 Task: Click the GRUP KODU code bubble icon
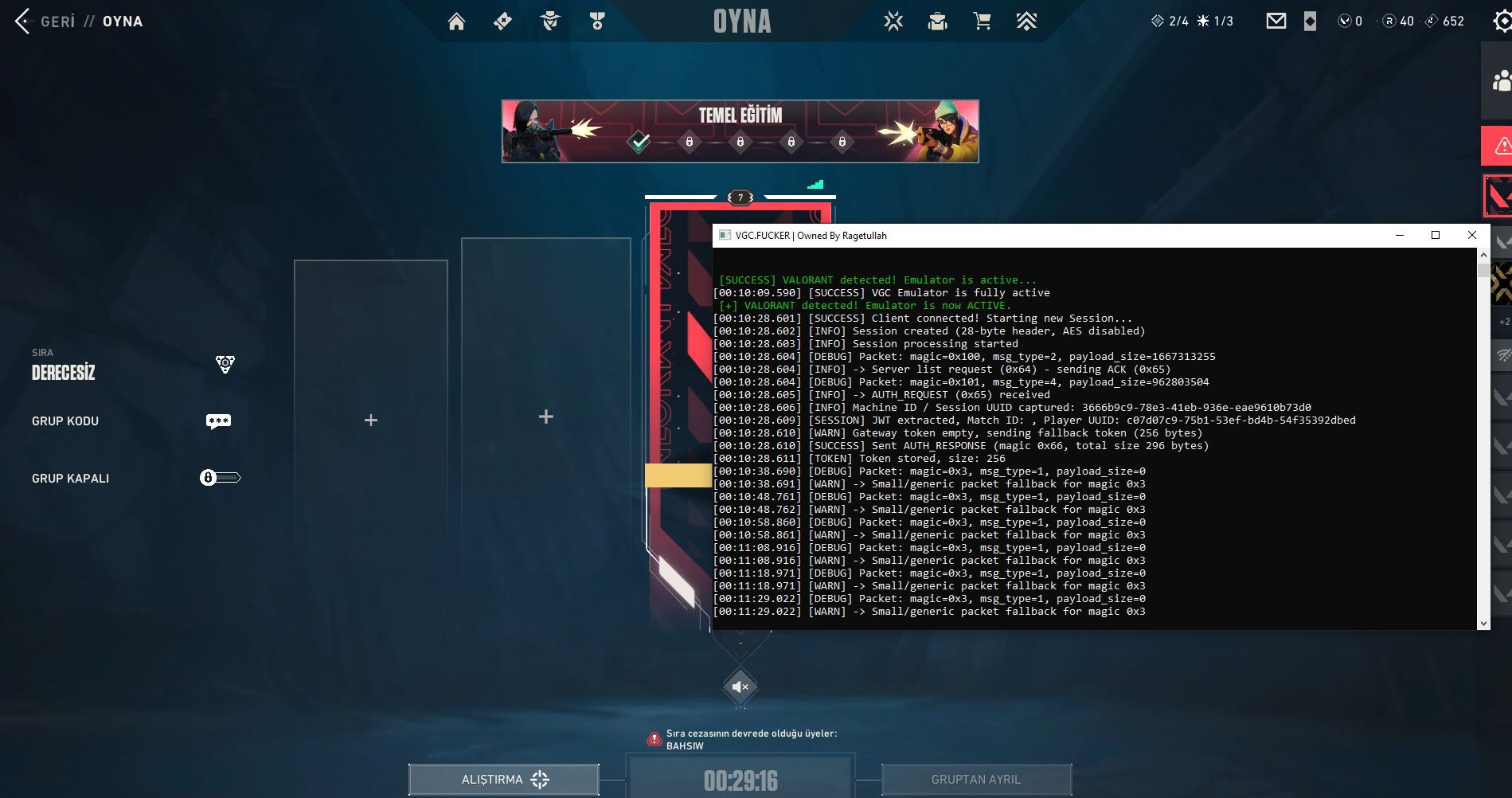[x=218, y=421]
